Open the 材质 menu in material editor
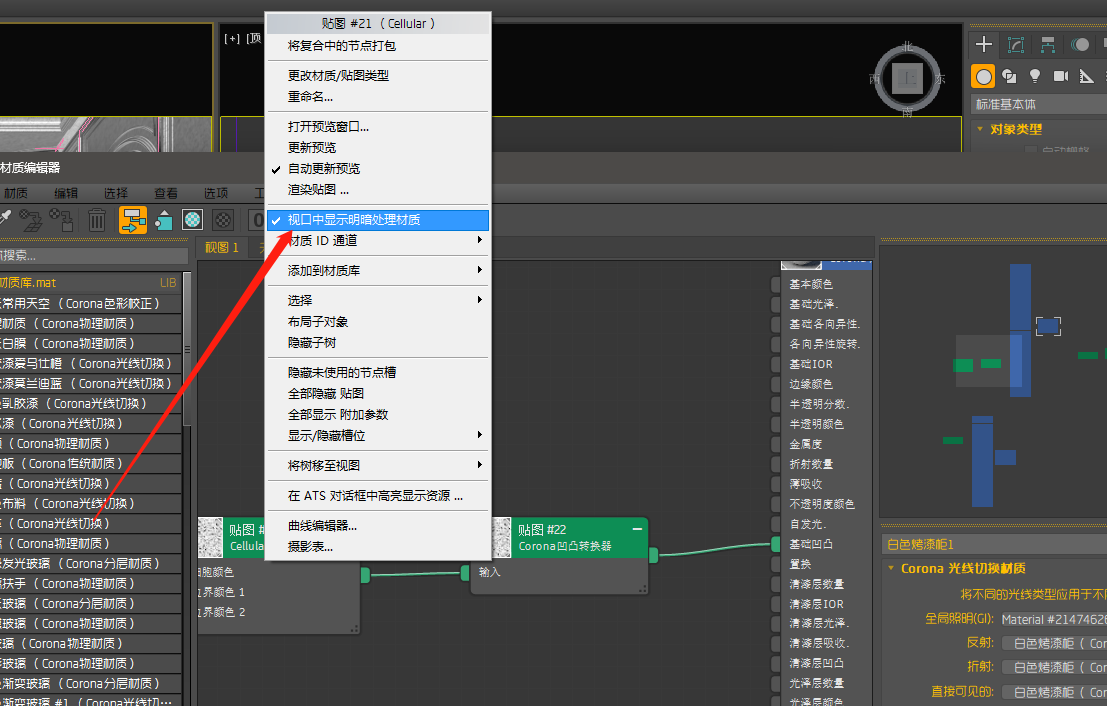Image resolution: width=1107 pixels, height=706 pixels. [16, 193]
